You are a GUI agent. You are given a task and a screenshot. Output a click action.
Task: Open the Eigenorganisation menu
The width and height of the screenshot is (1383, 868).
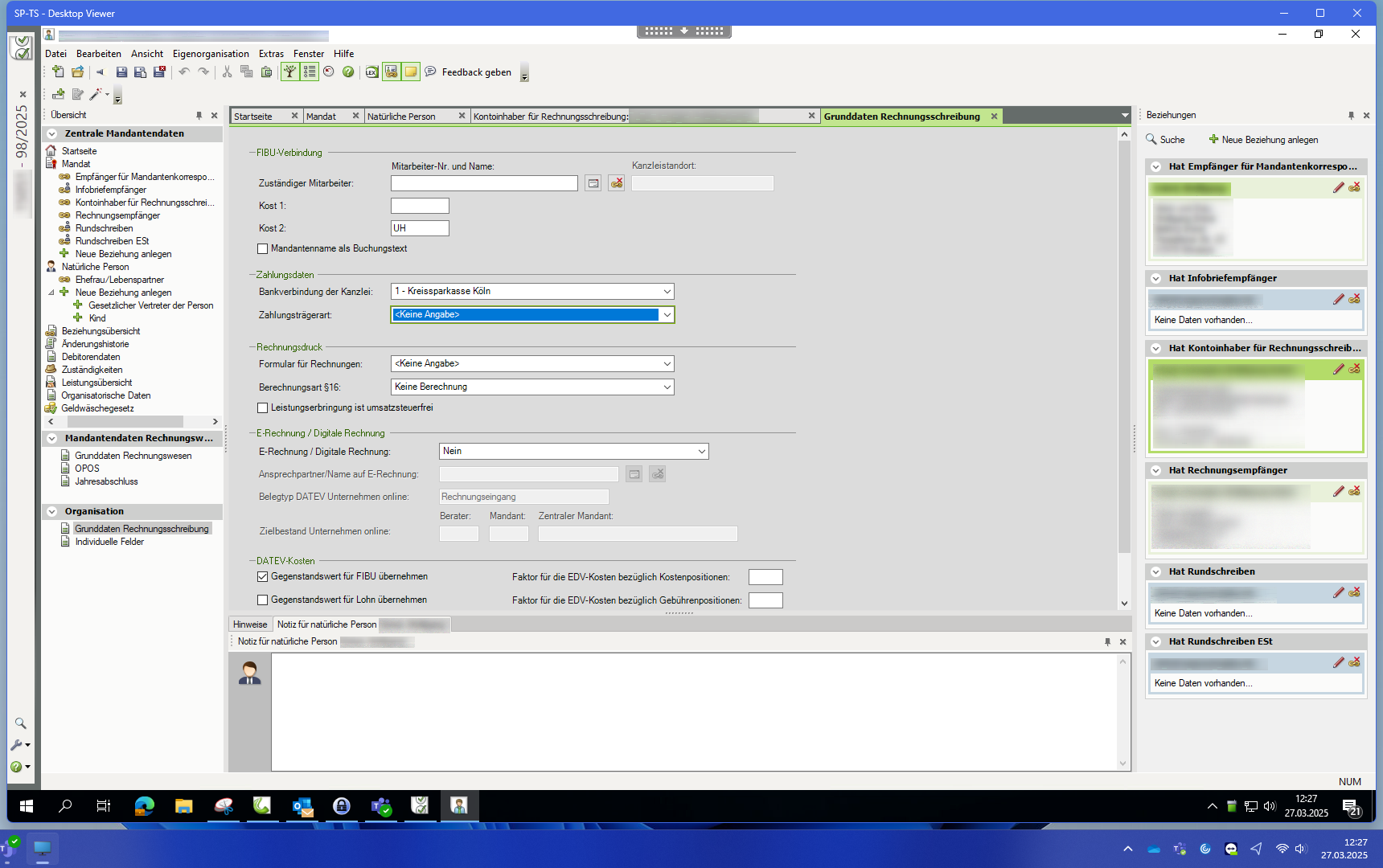point(211,54)
